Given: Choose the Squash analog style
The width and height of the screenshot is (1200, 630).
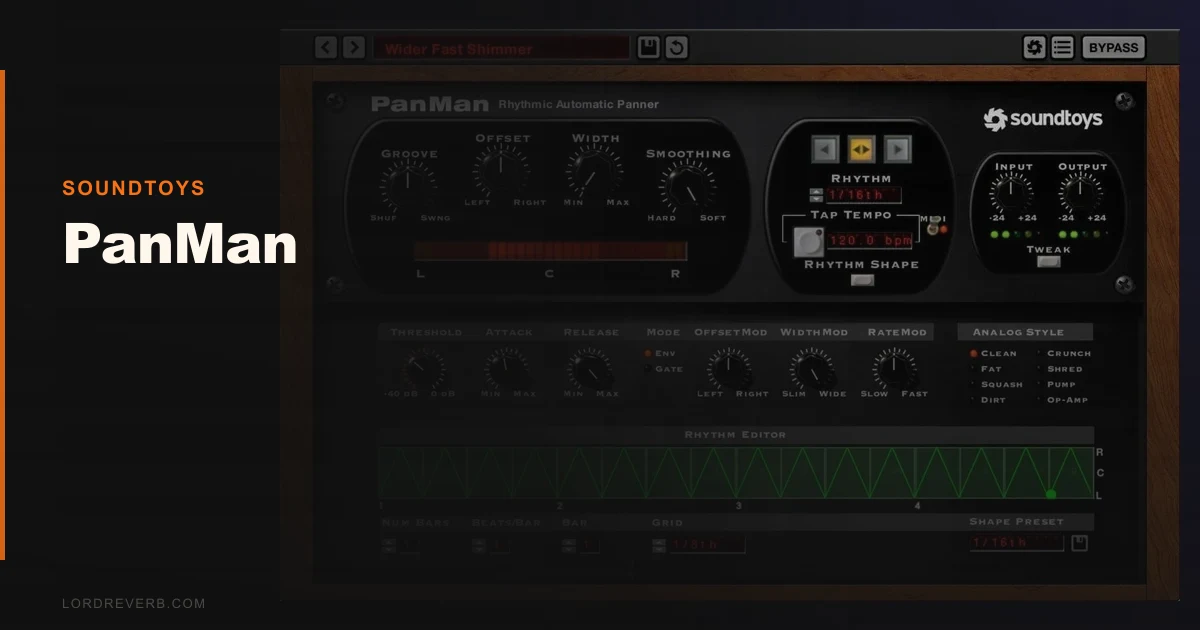Looking at the screenshot, I should pos(996,384).
